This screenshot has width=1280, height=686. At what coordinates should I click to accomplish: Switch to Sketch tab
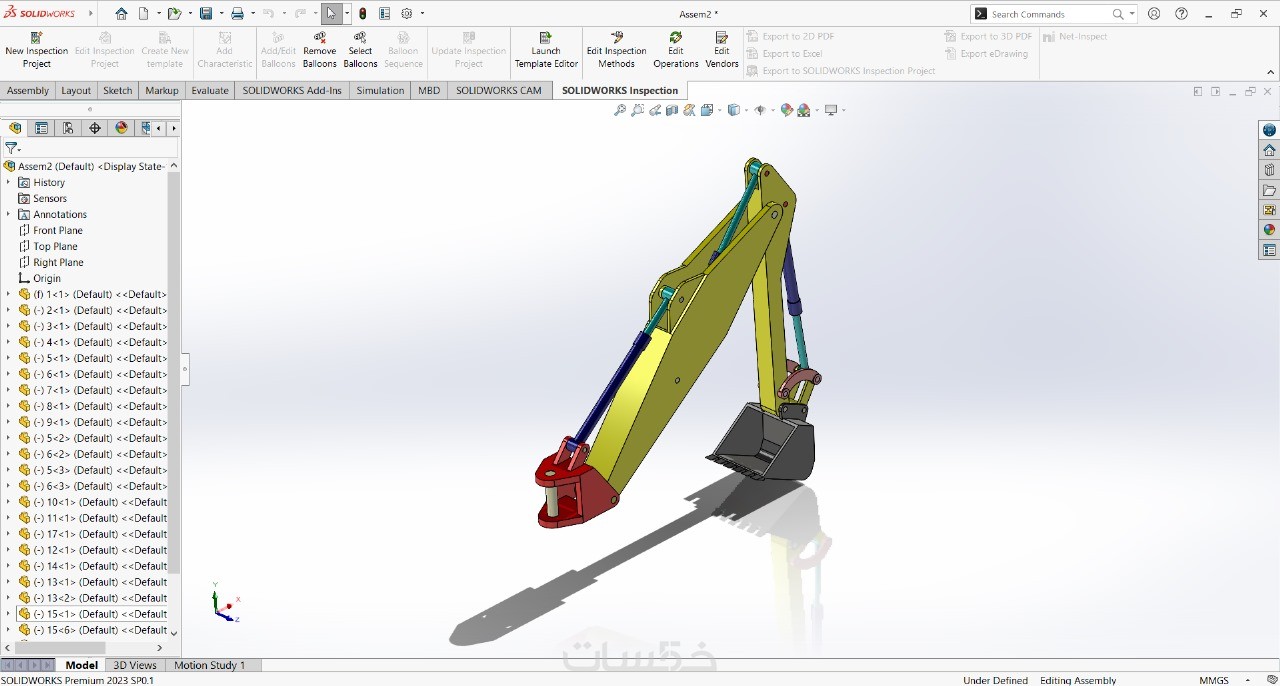117,90
